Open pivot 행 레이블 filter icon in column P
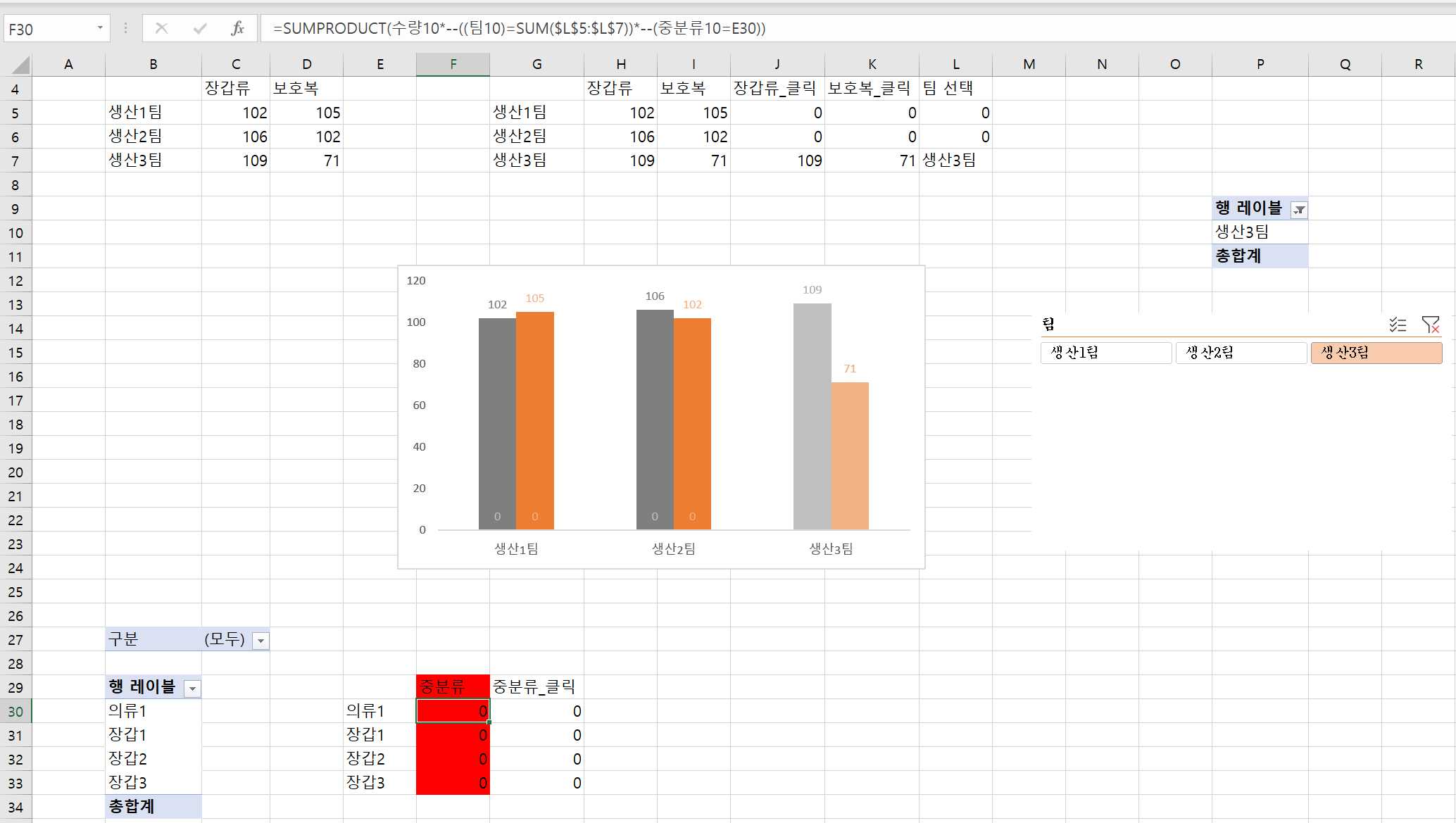Viewport: 1456px width, 823px height. pos(1299,210)
